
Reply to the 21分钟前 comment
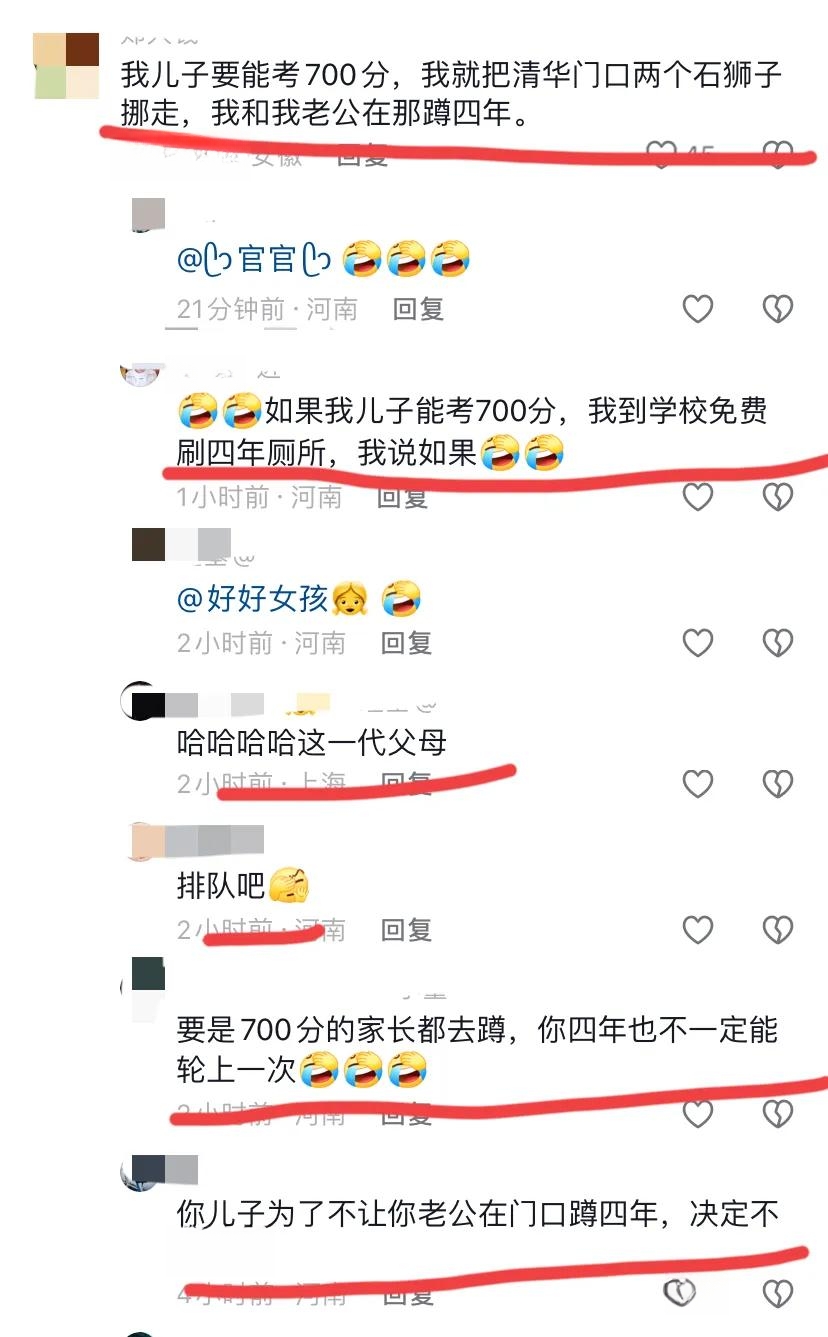tap(418, 309)
